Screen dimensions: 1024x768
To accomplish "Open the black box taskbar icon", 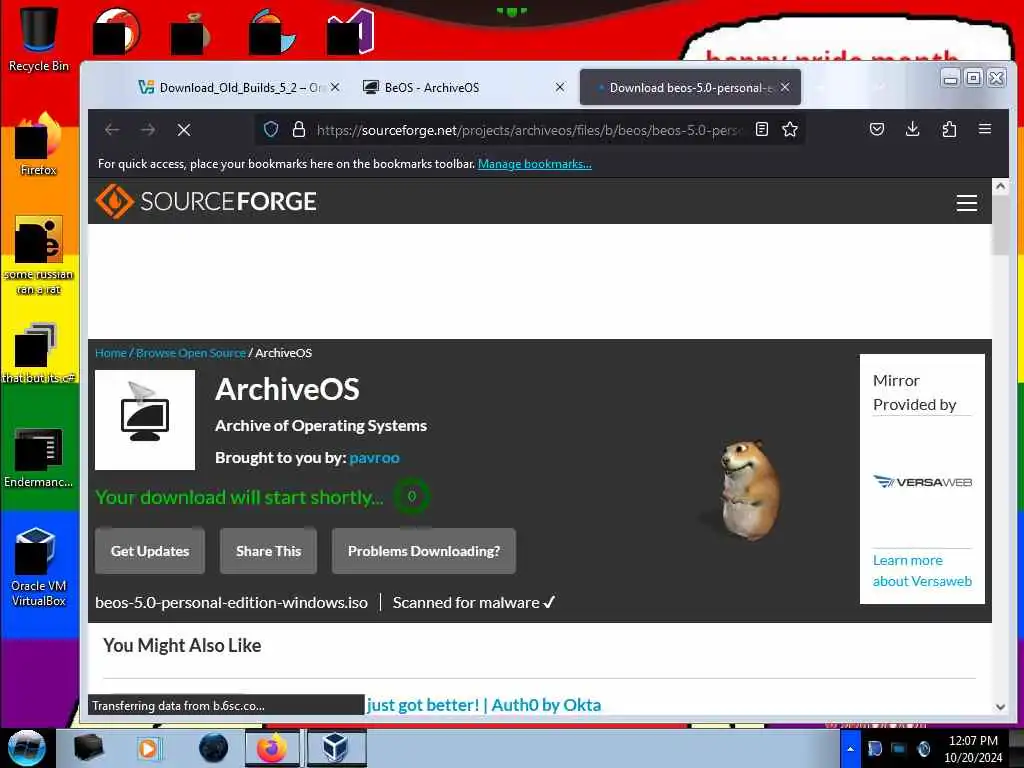I will pyautogui.click(x=88, y=748).
